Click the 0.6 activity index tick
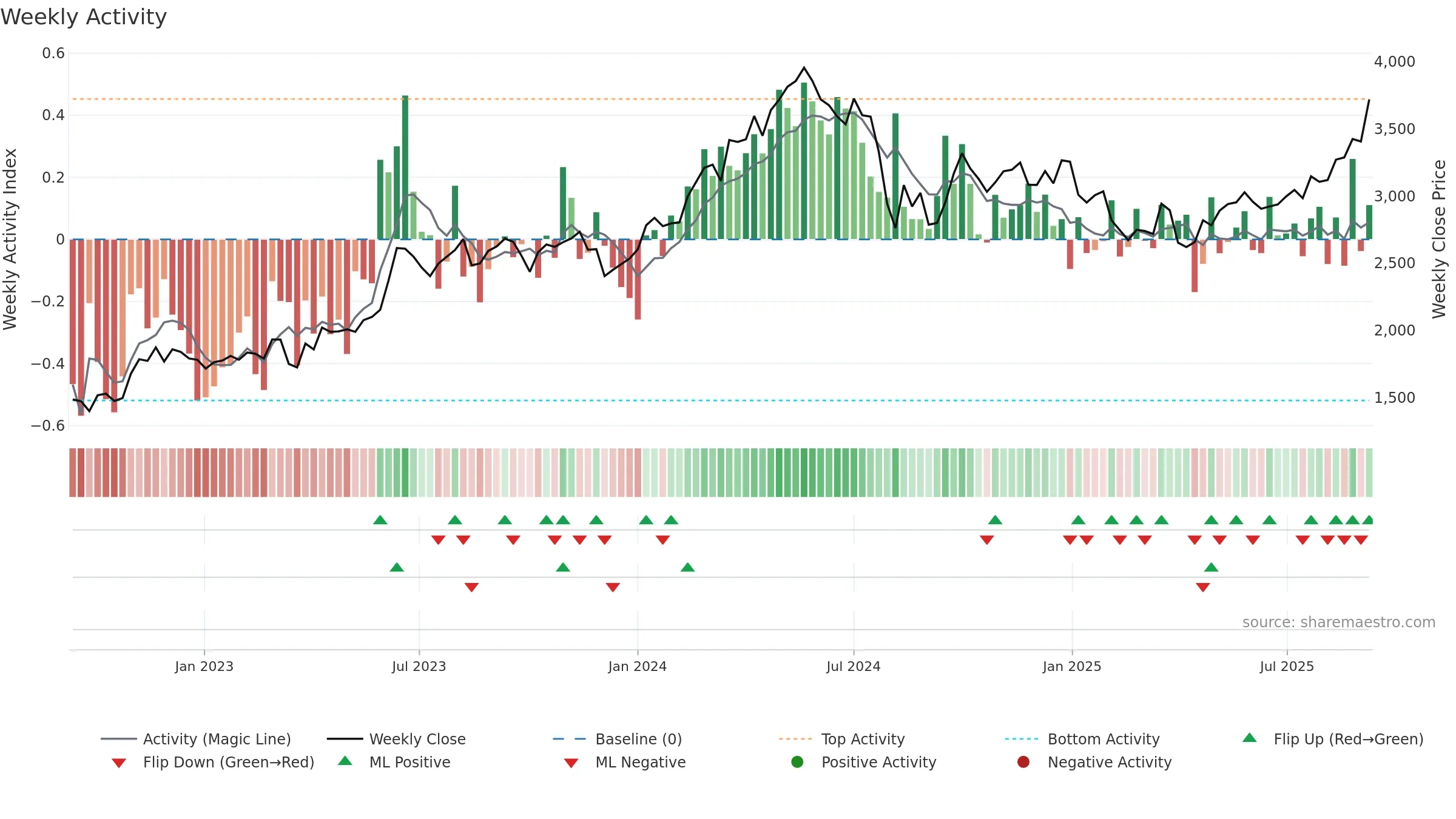Image resolution: width=1456 pixels, height=819 pixels. pyautogui.click(x=53, y=53)
